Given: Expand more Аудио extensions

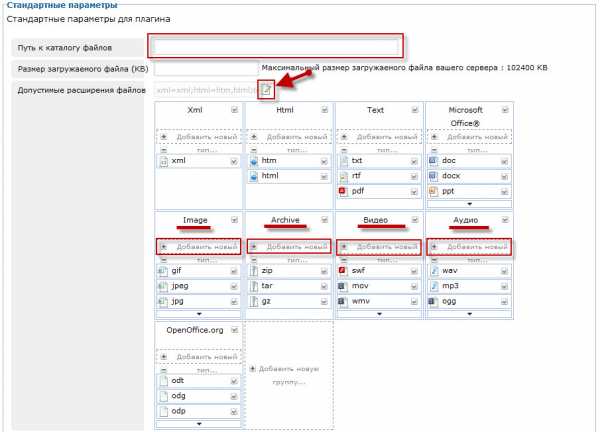Looking at the screenshot, I should (470, 314).
